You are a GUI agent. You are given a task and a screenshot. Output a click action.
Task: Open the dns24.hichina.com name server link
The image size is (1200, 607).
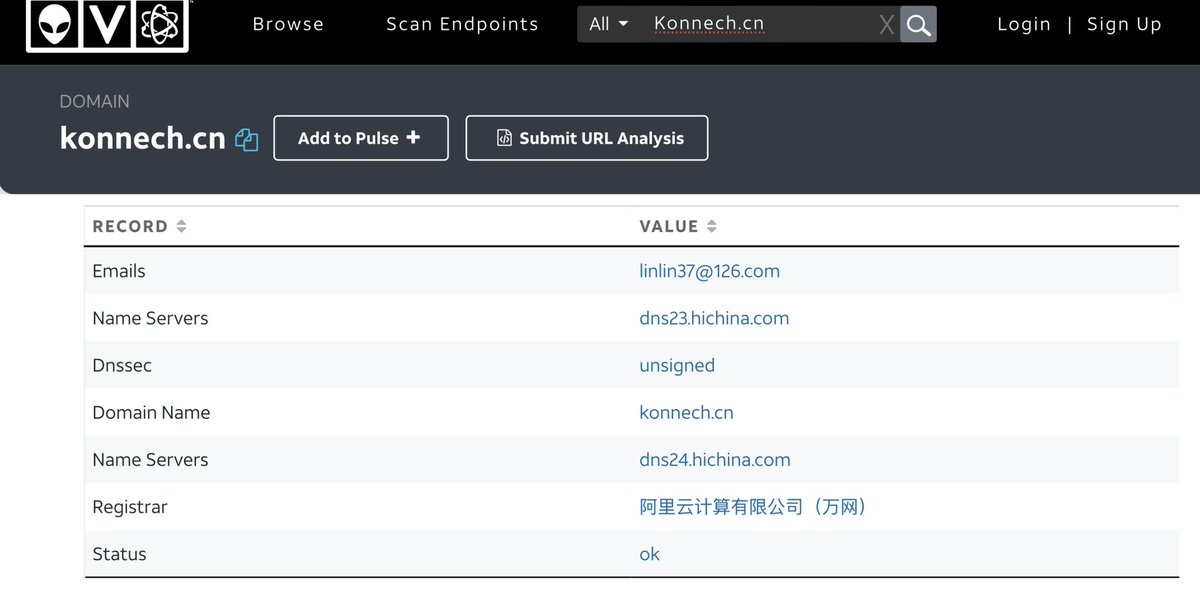coord(714,460)
